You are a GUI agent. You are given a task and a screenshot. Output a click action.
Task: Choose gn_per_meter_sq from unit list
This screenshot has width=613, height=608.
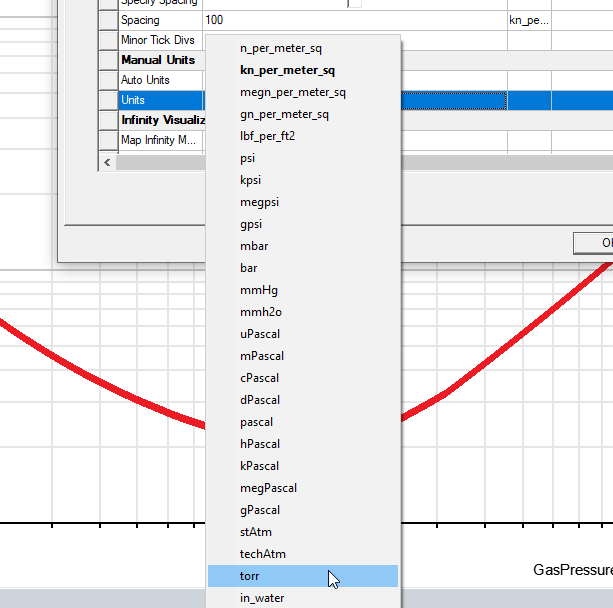click(x=303, y=115)
